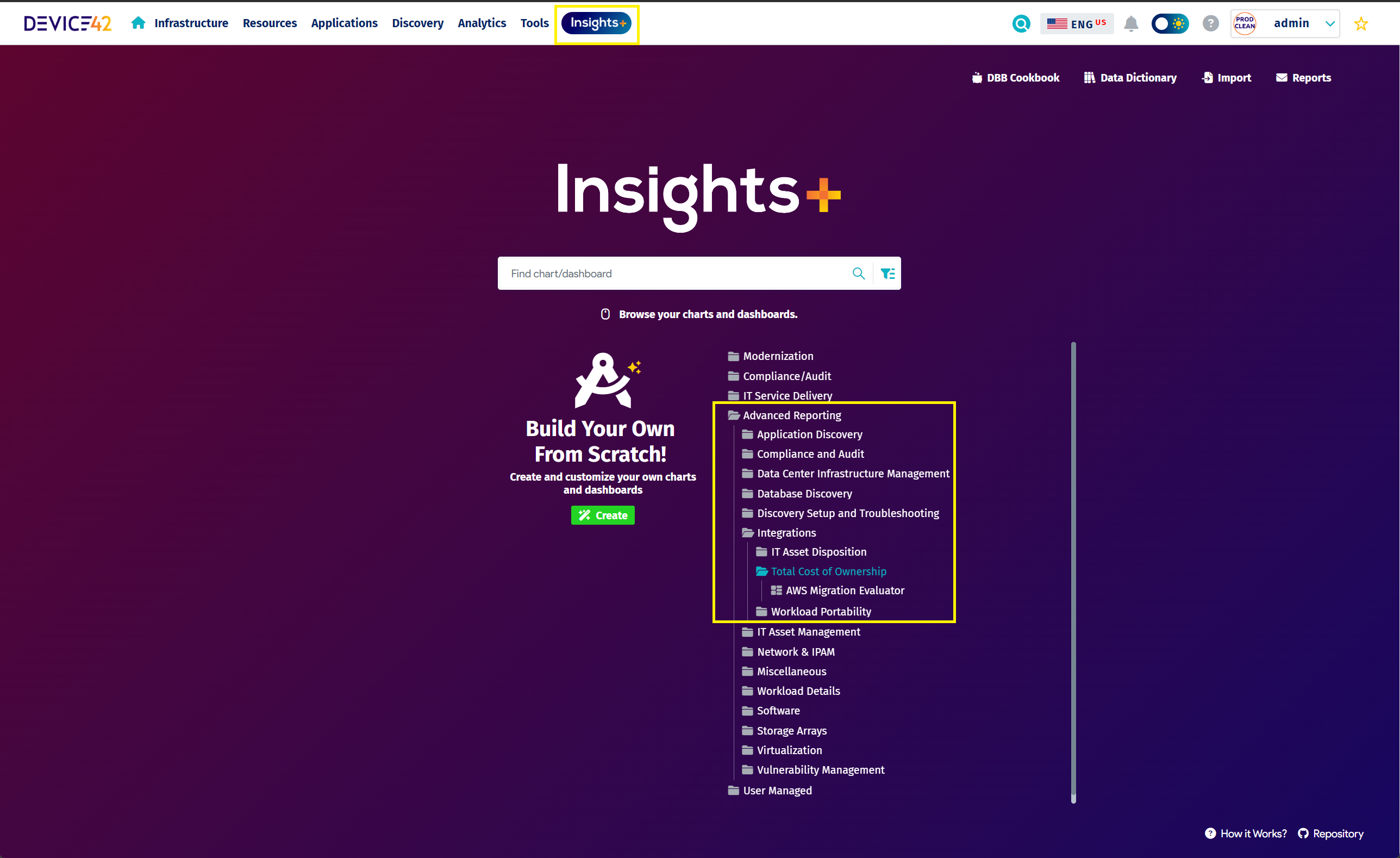Open the ENG US language selector

click(1077, 23)
